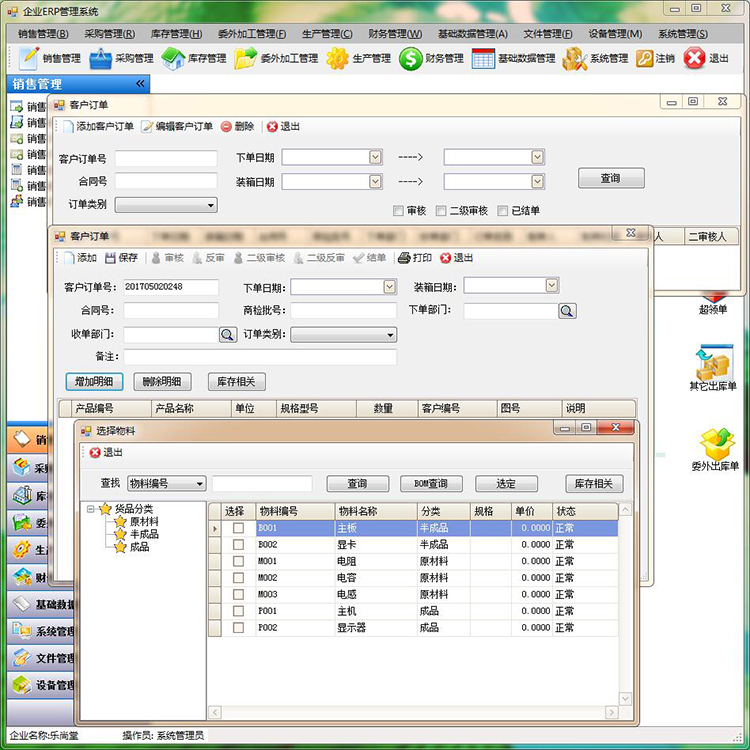Select 原材料 in category tree

[144, 521]
